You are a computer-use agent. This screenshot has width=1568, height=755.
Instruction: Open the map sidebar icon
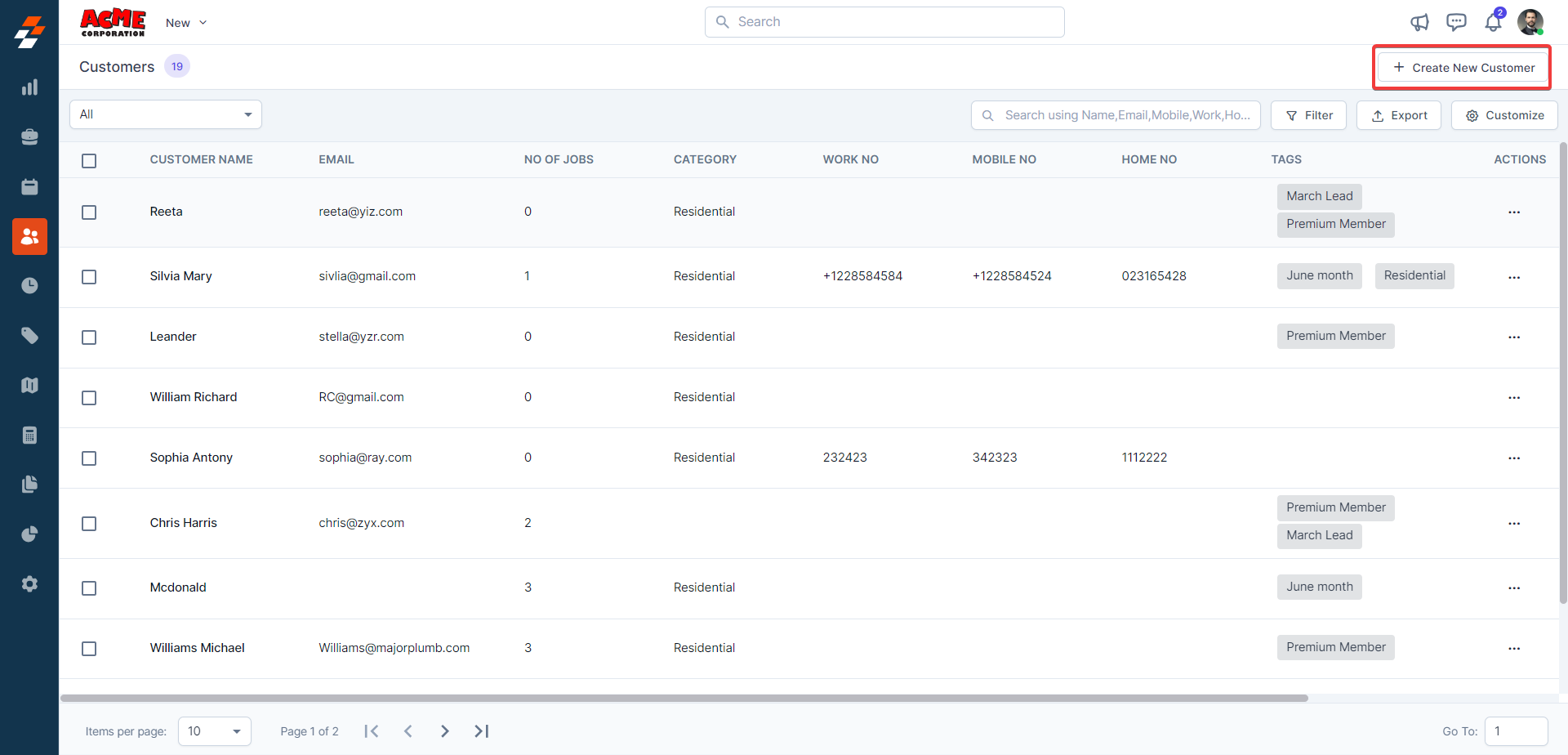29,386
